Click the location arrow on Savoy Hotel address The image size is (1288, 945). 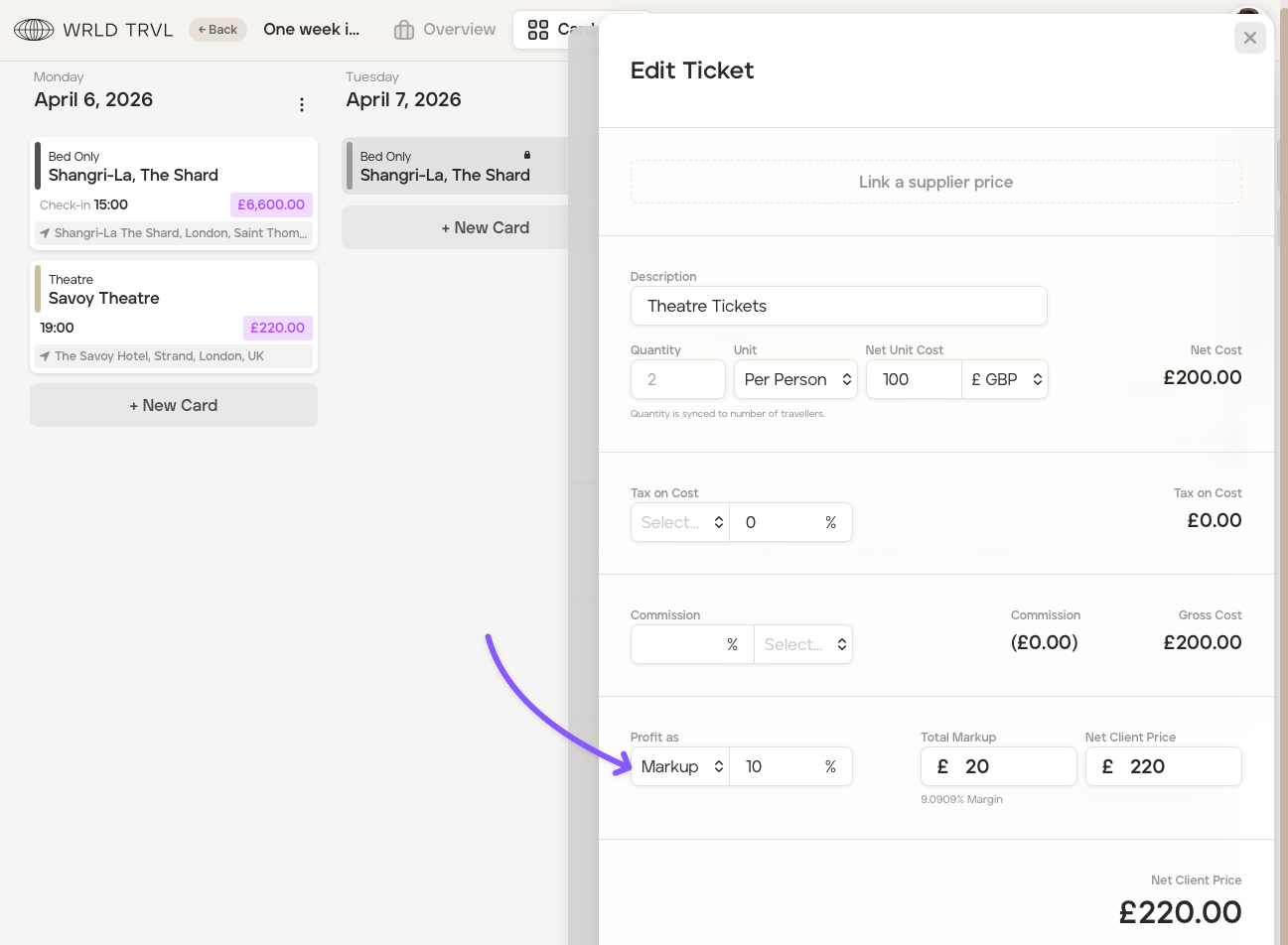45,356
